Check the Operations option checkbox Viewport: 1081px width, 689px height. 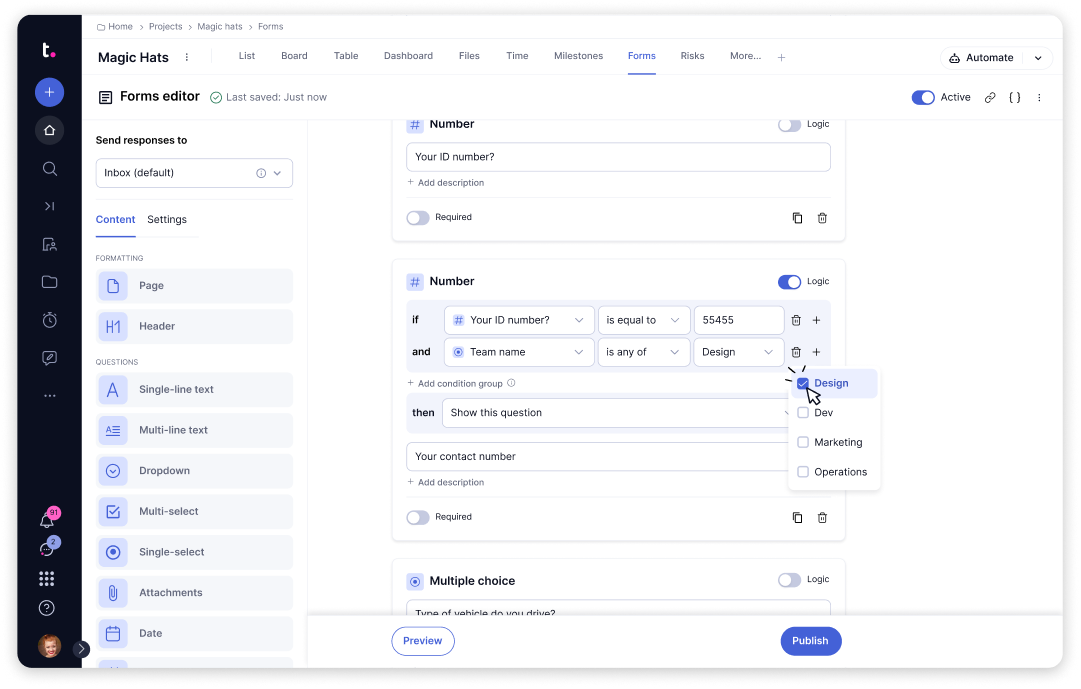(x=803, y=472)
